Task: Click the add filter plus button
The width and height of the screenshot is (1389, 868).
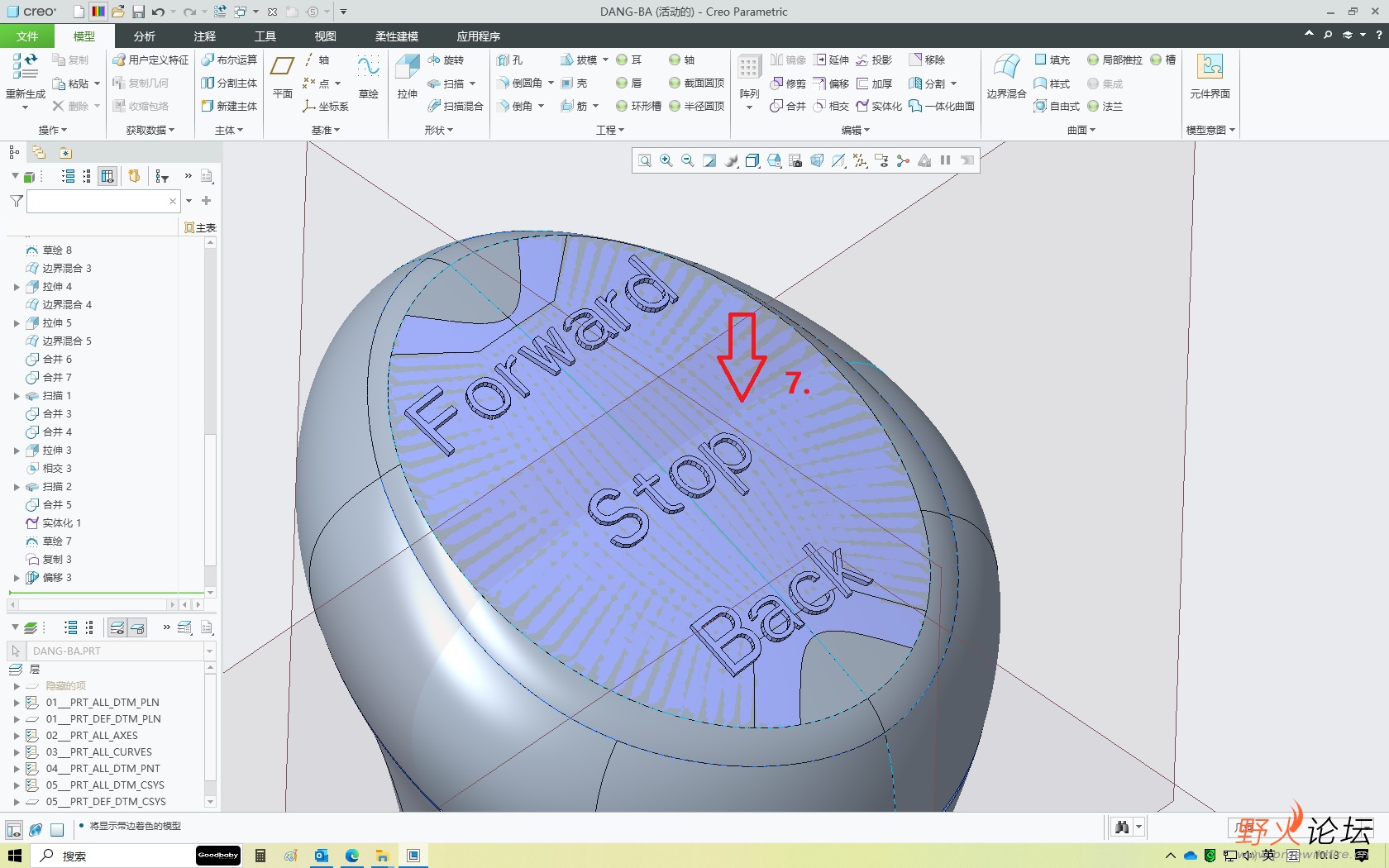Action: click(x=206, y=201)
